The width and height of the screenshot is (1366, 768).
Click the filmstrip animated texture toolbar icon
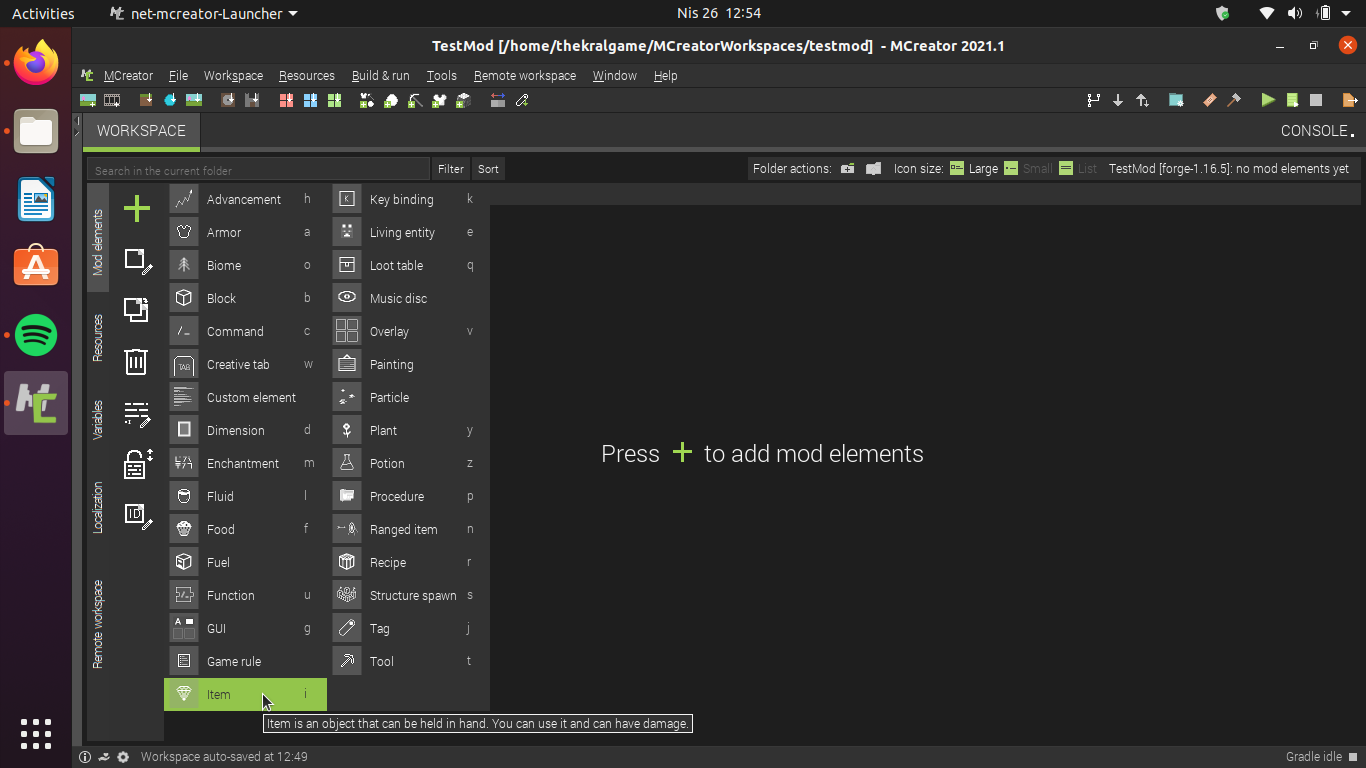[x=112, y=100]
